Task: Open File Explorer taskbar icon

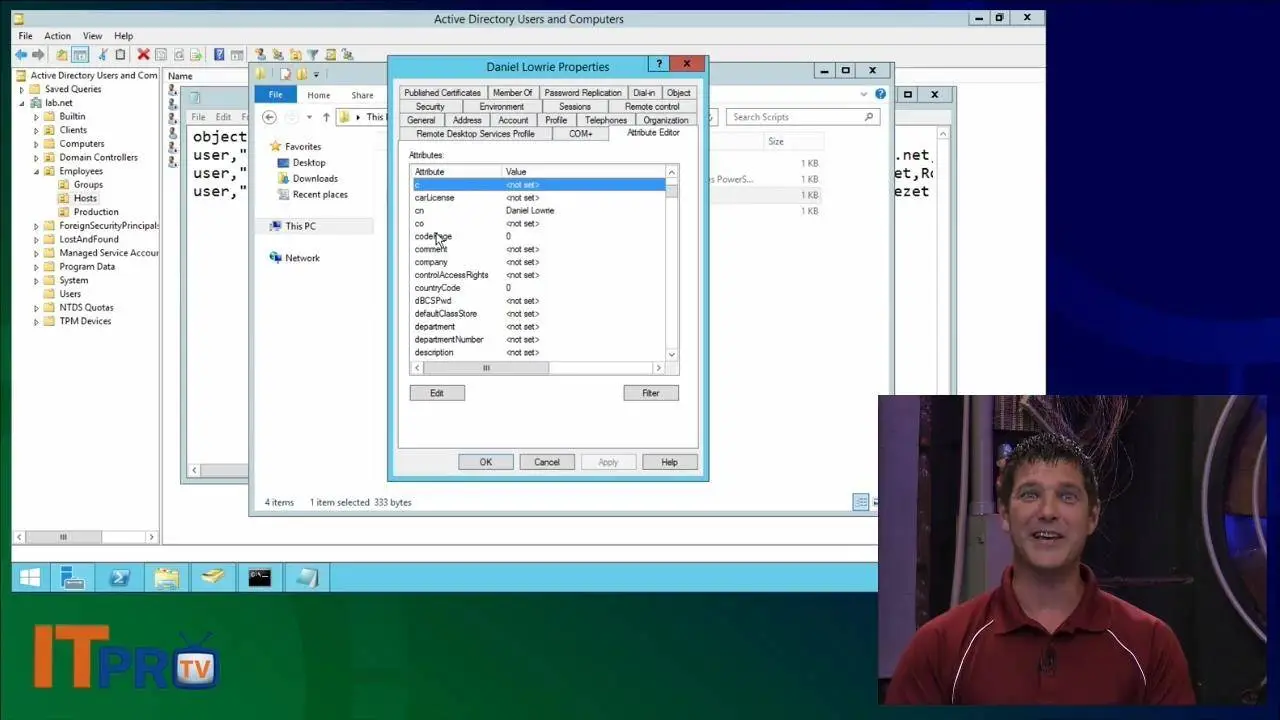Action: [167, 577]
